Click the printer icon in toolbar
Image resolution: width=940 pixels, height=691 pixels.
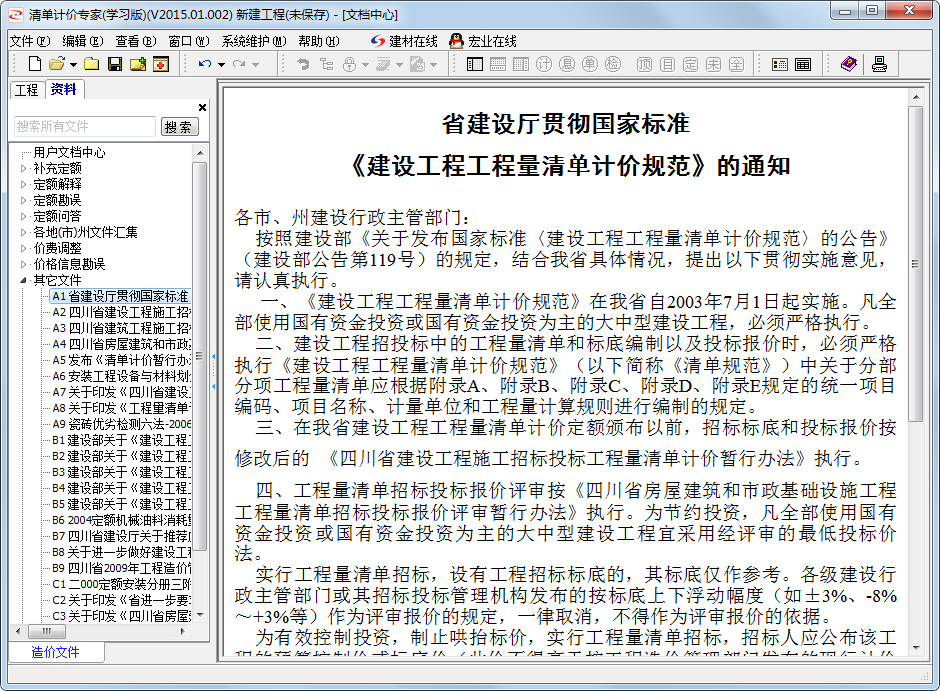(879, 64)
